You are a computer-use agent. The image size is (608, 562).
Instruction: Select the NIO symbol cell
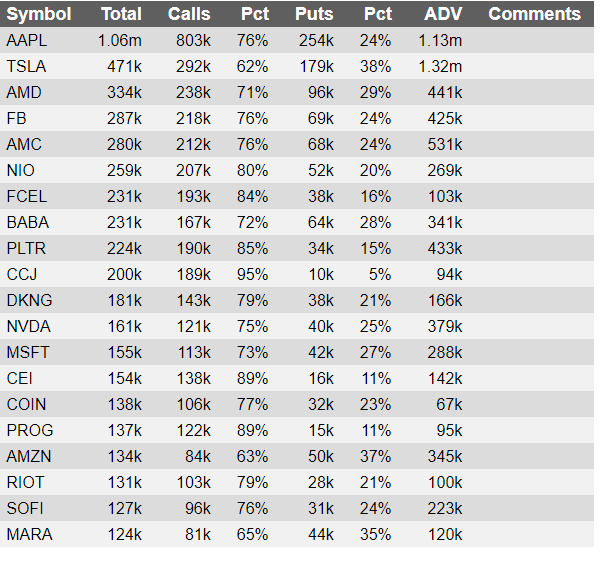tap(21, 170)
